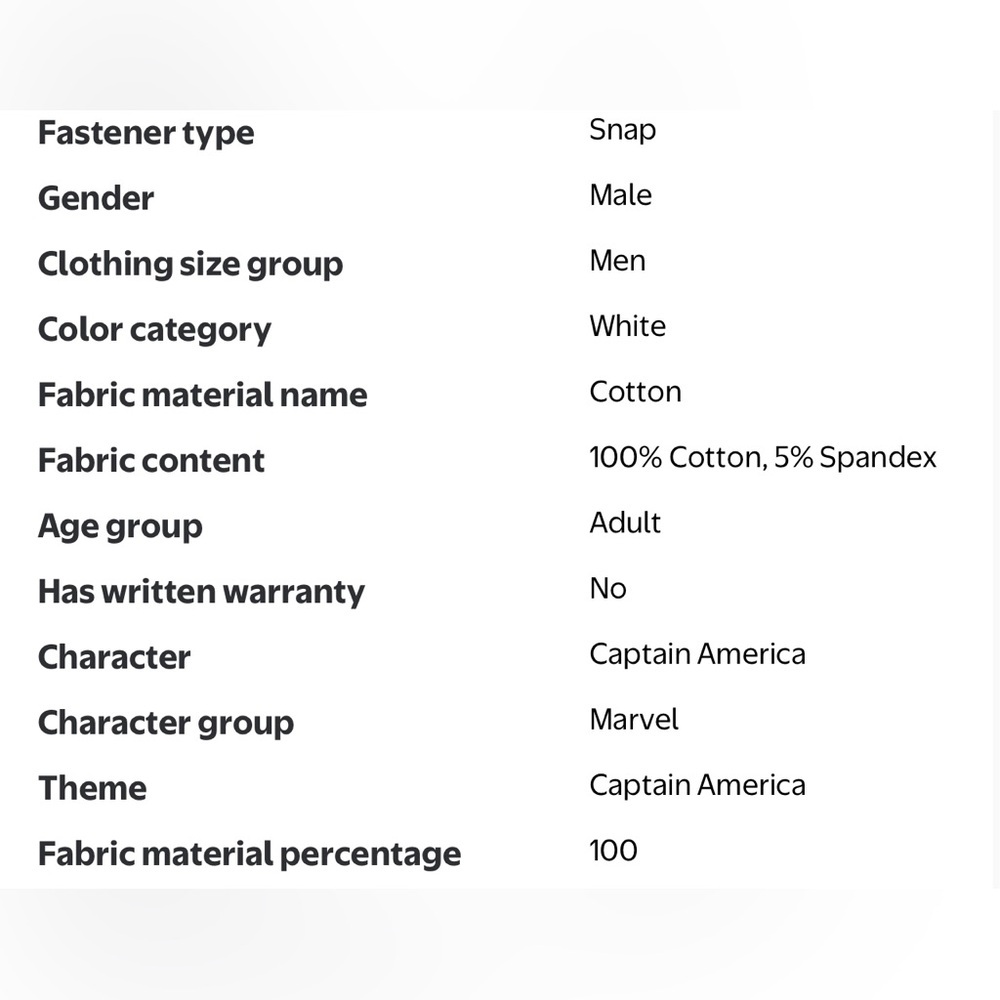Select the "No" warranty value
This screenshot has width=1000, height=1000.
607,589
